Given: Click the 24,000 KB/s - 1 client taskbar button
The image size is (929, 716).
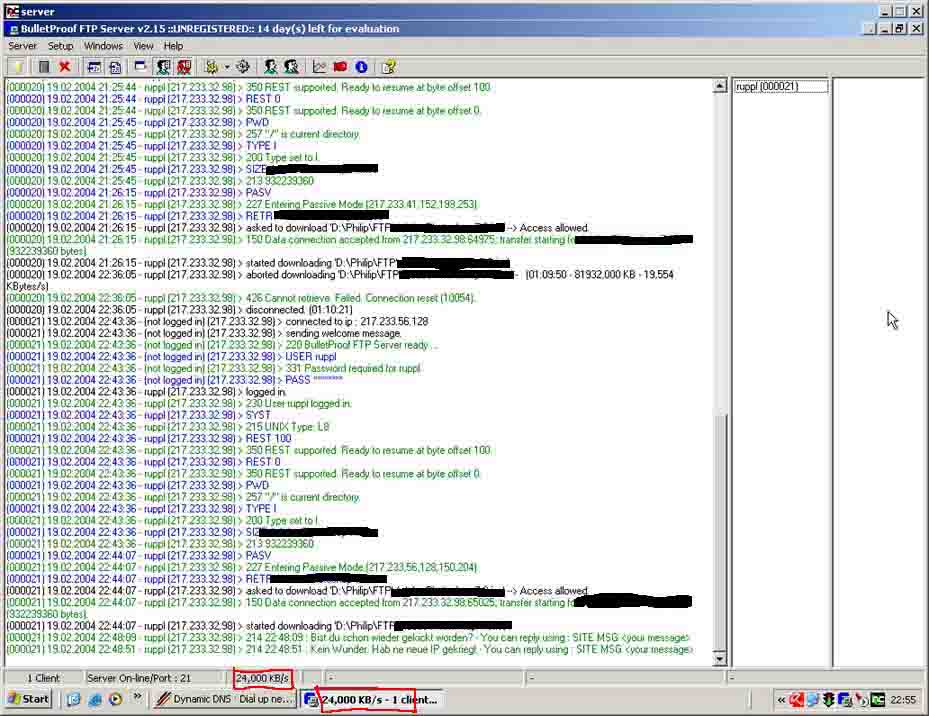Looking at the screenshot, I should click(x=372, y=699).
